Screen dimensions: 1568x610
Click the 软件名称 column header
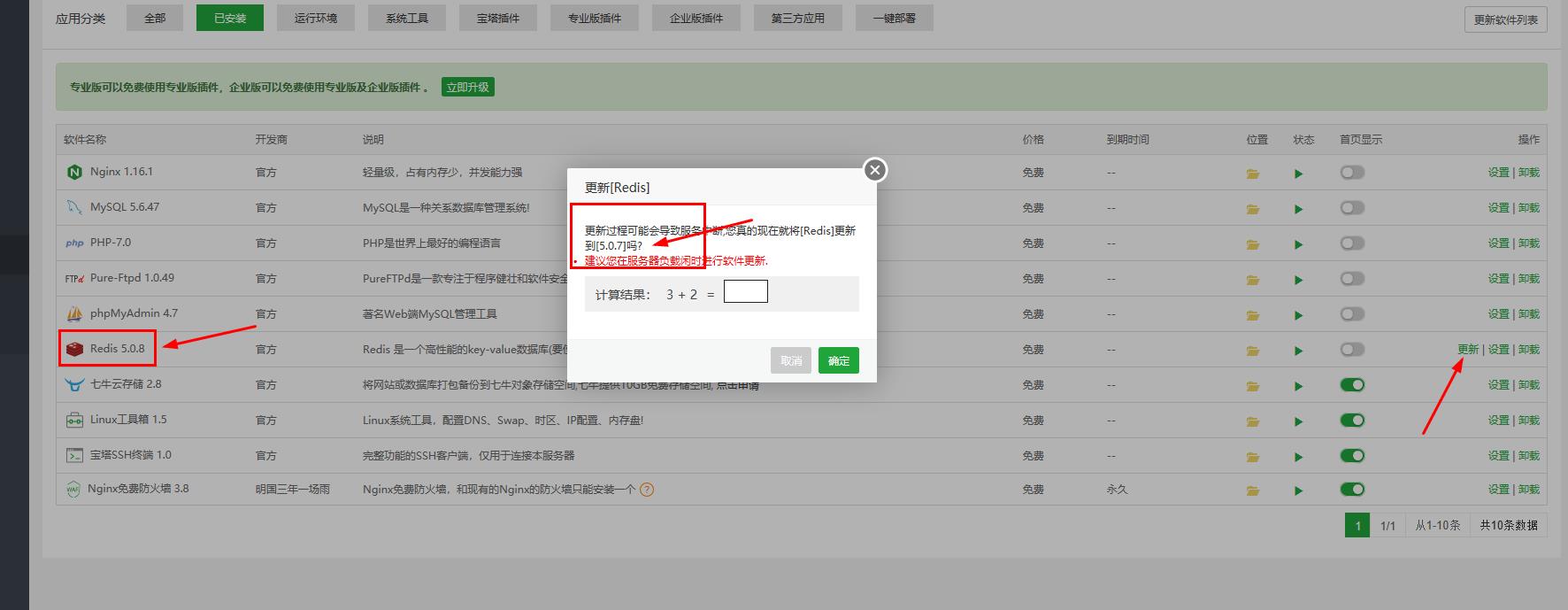[x=85, y=139]
